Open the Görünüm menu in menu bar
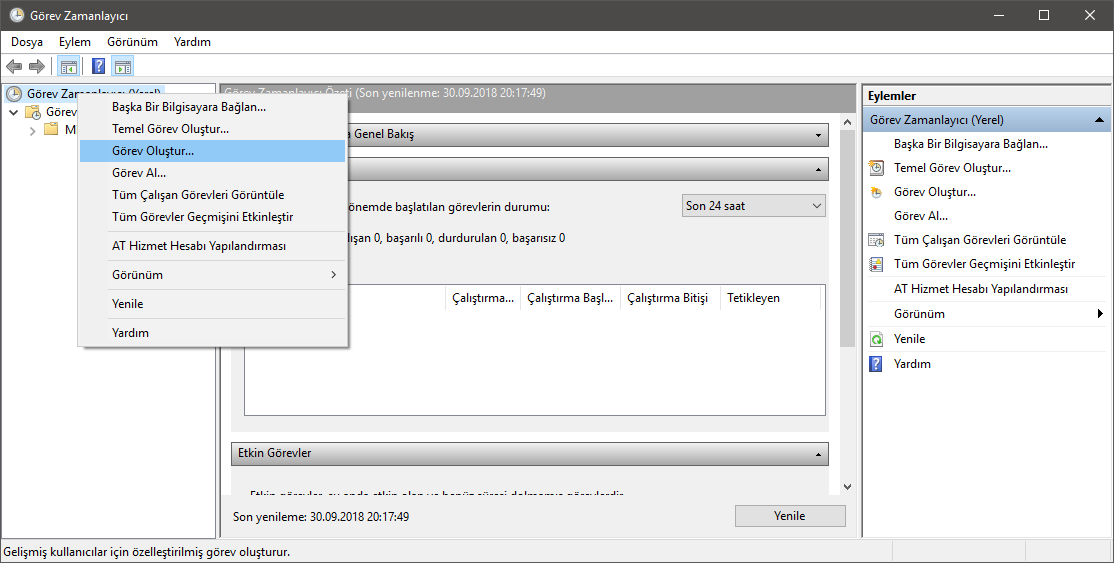 tap(132, 42)
